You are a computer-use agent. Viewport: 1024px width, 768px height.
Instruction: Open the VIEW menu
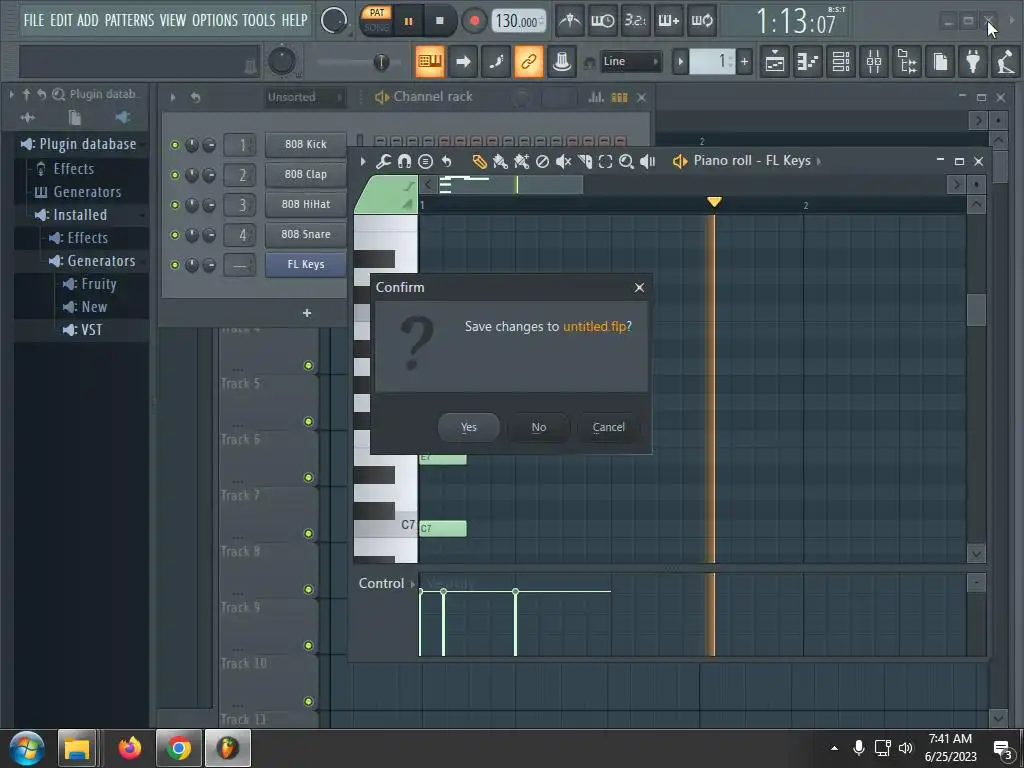(x=172, y=20)
